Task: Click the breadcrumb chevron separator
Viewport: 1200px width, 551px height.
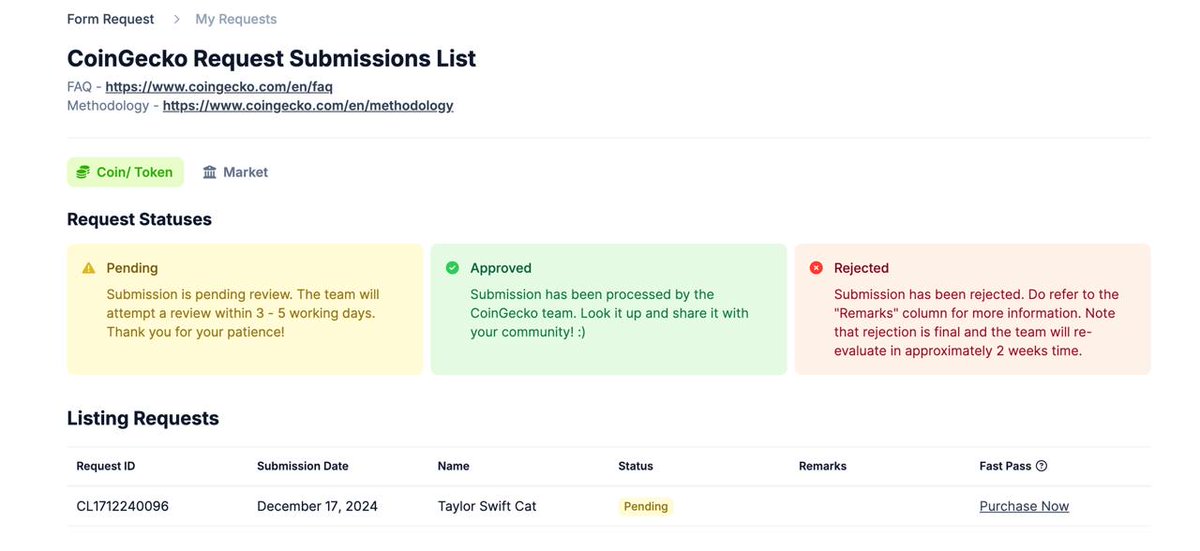Action: tap(176, 19)
